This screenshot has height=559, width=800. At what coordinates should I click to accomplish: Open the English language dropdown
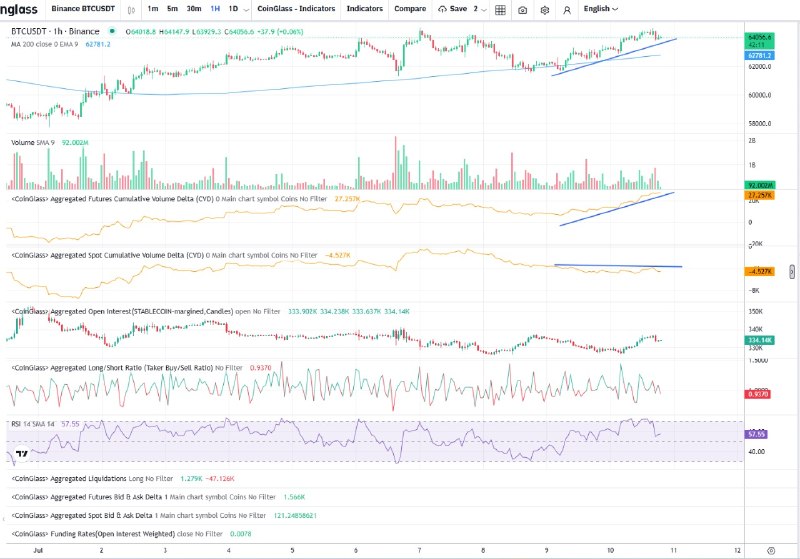[x=601, y=9]
